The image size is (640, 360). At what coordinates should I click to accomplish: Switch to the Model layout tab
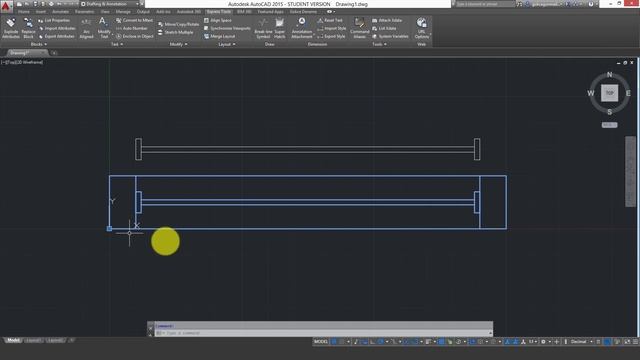(13, 340)
